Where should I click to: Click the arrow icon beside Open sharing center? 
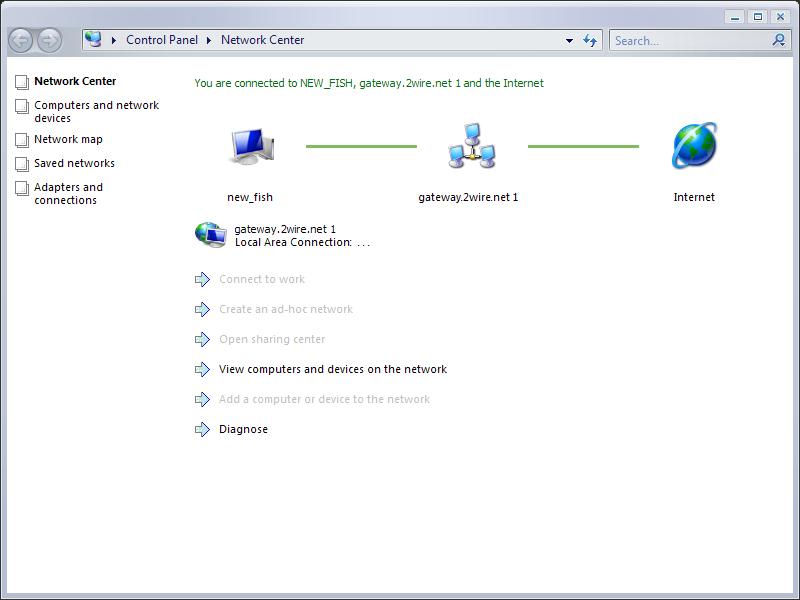tap(203, 339)
